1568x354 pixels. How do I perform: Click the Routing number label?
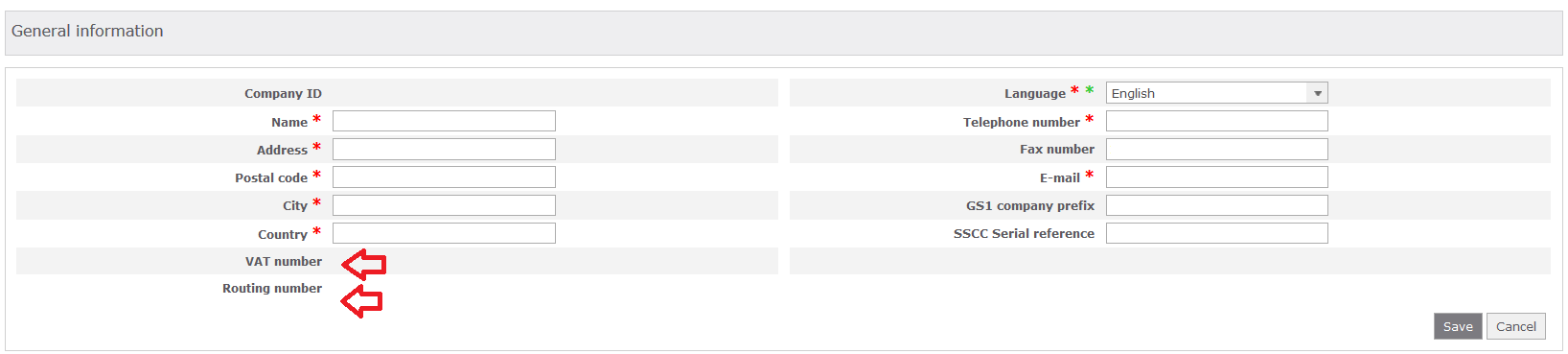tap(272, 288)
